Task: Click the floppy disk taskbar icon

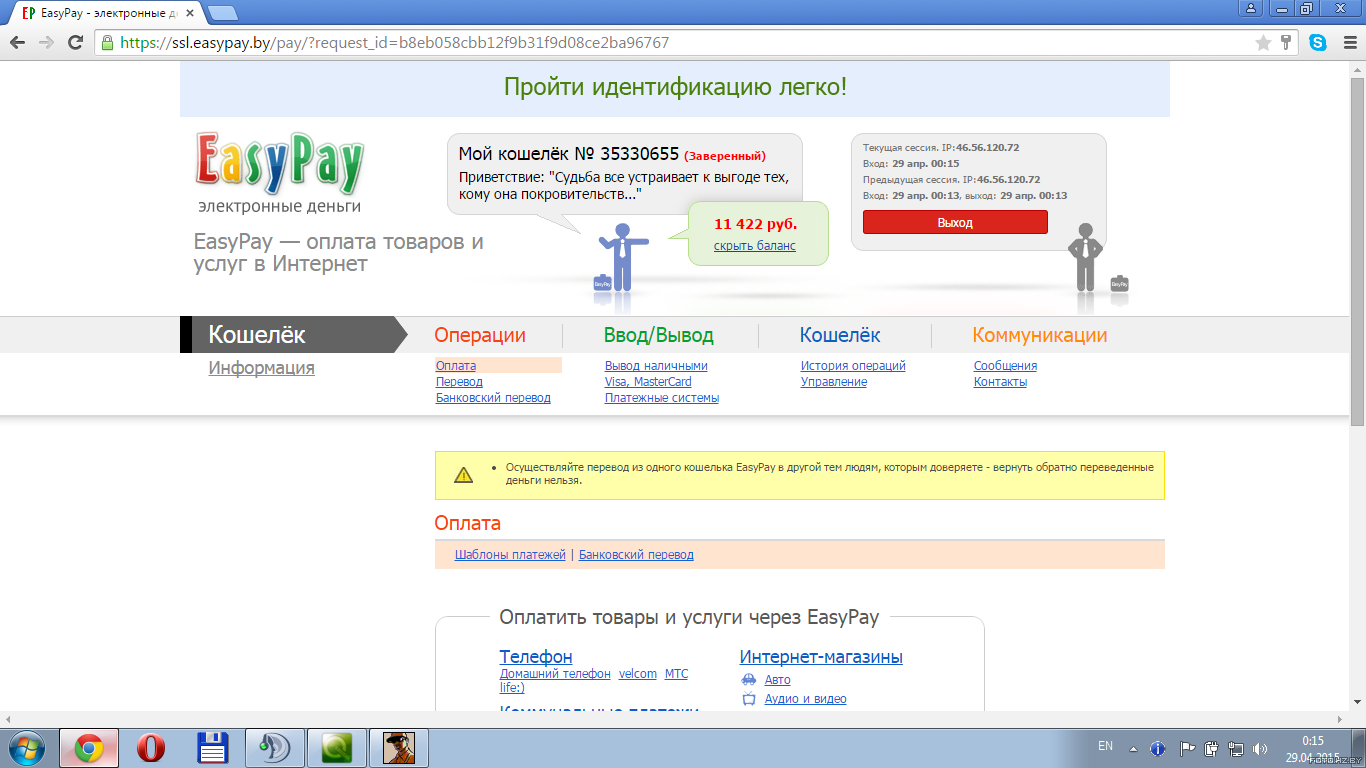Action: point(213,748)
